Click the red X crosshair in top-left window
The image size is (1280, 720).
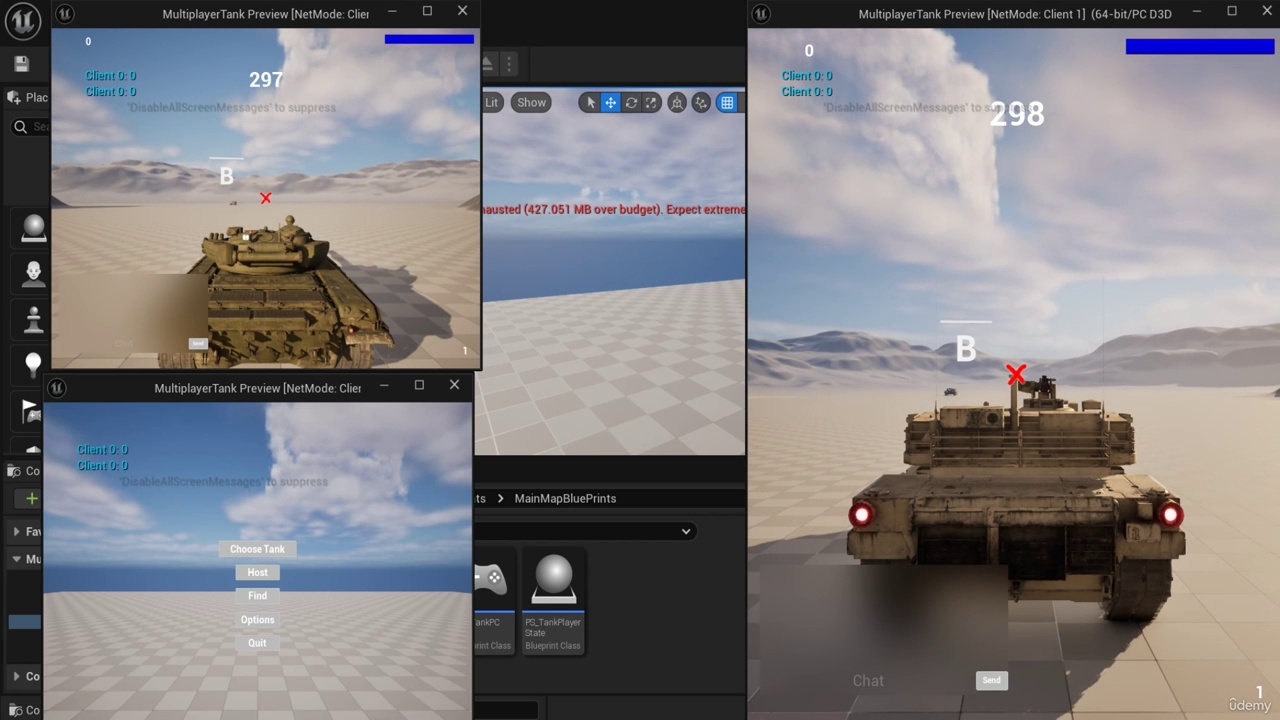tap(265, 198)
